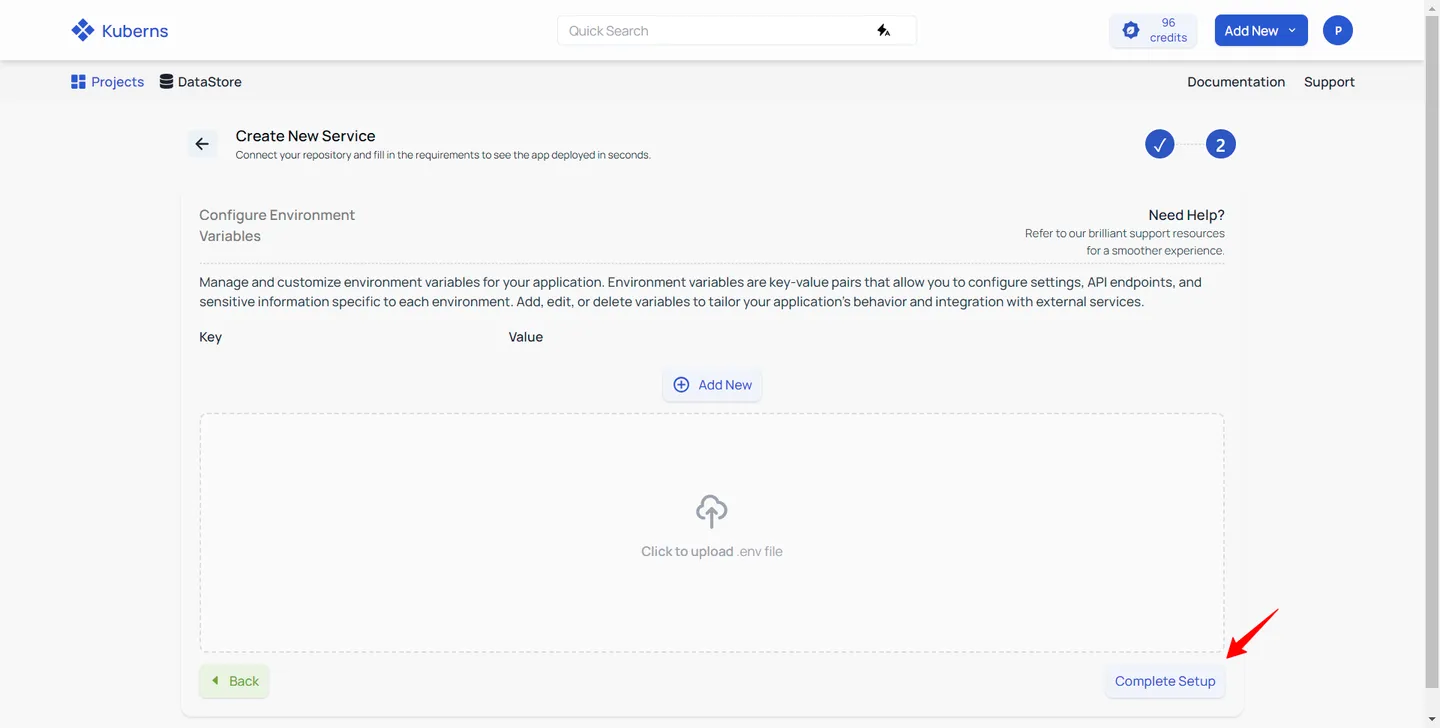Click the step 2 circle indicator
Viewport: 1440px width, 728px height.
click(1220, 144)
